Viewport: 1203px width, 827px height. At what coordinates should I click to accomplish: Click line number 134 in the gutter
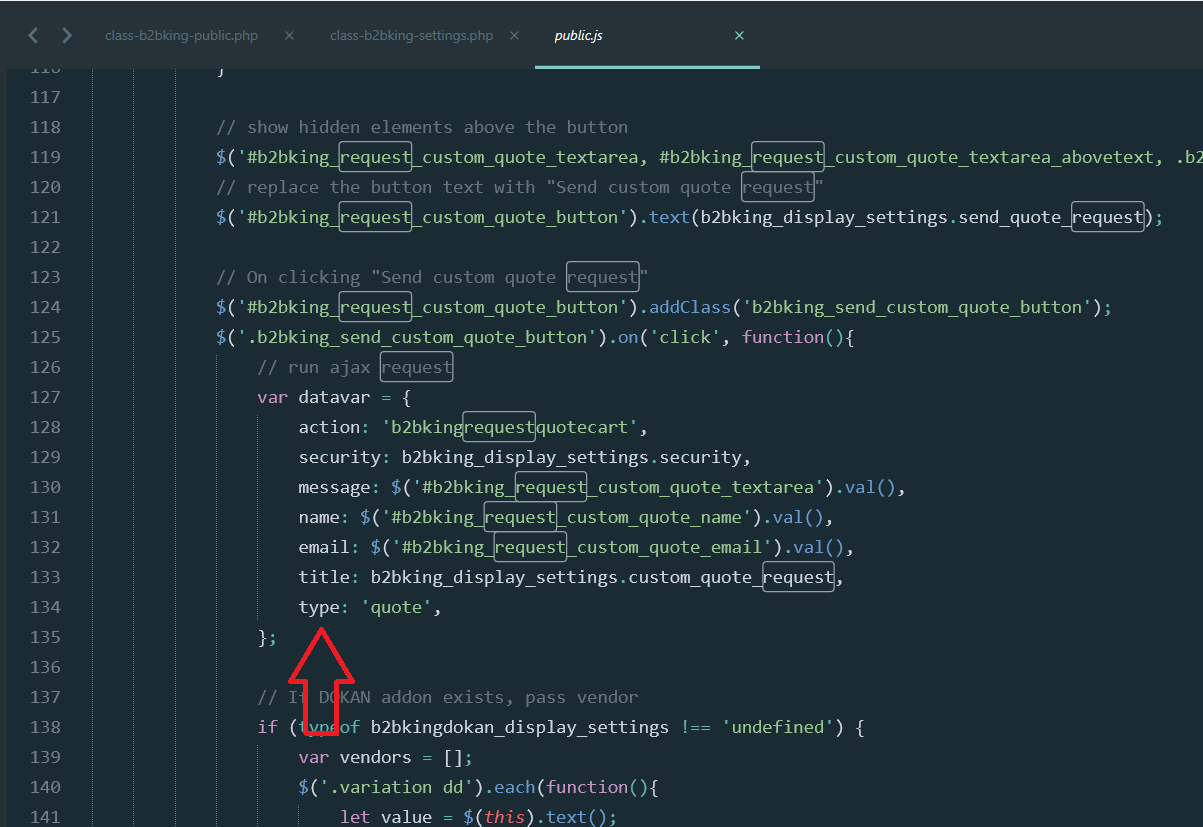[45, 607]
